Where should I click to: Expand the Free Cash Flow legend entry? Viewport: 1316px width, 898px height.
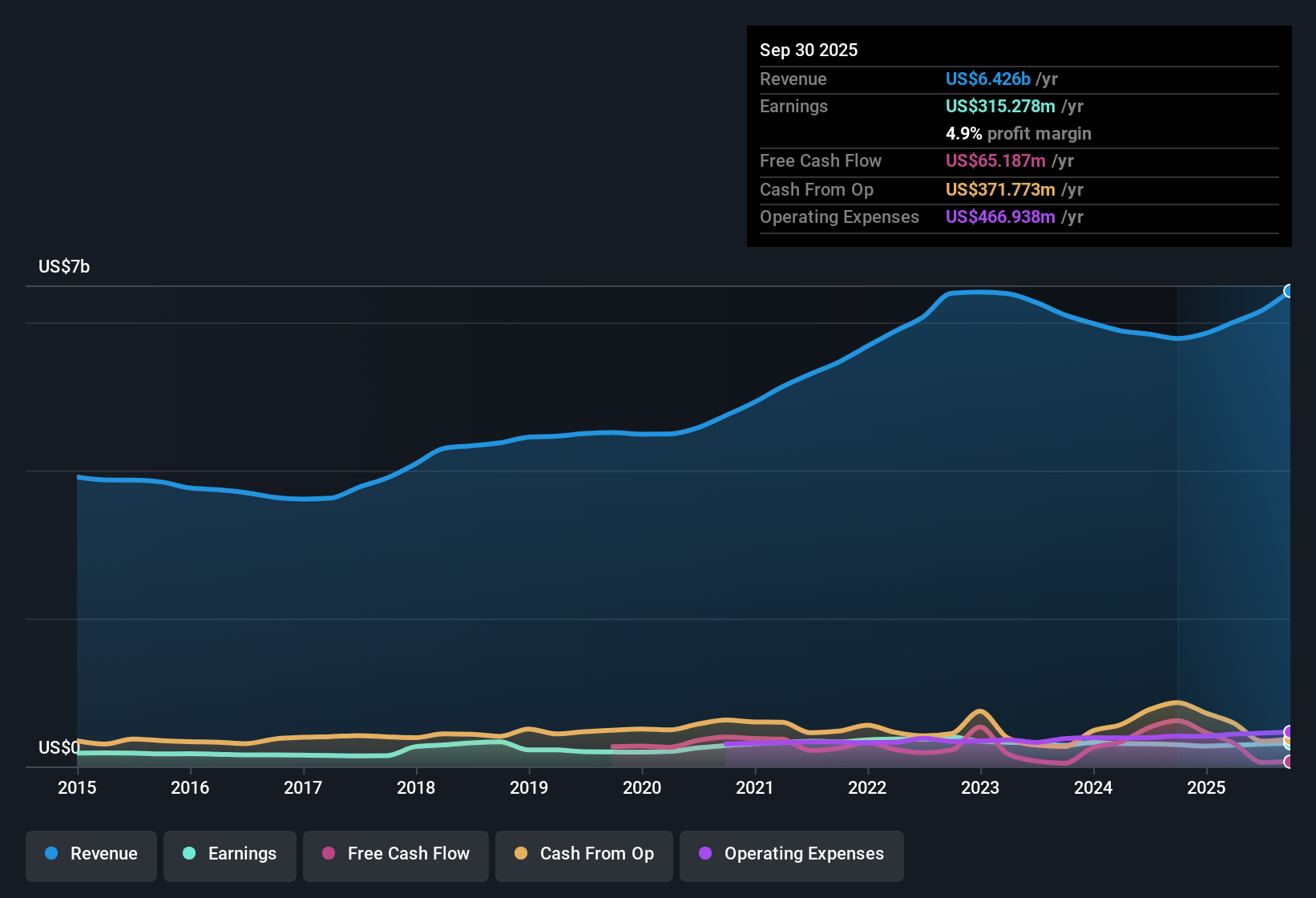click(395, 854)
